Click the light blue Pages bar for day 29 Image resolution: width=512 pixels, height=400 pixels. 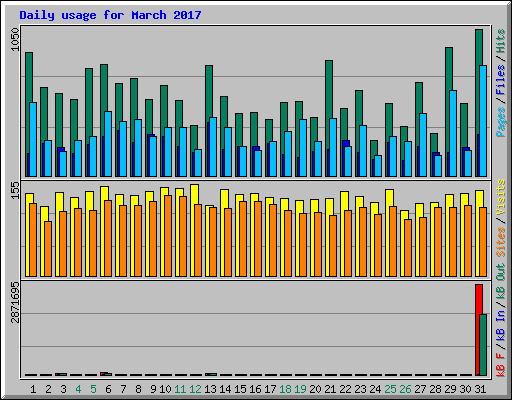coord(453,133)
